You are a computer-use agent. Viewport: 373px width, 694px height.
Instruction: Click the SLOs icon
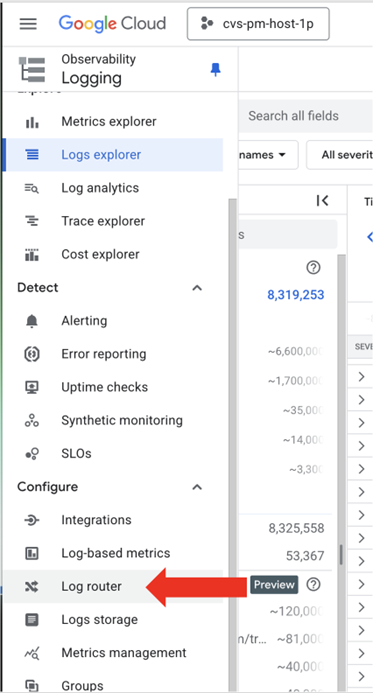click(x=32, y=454)
